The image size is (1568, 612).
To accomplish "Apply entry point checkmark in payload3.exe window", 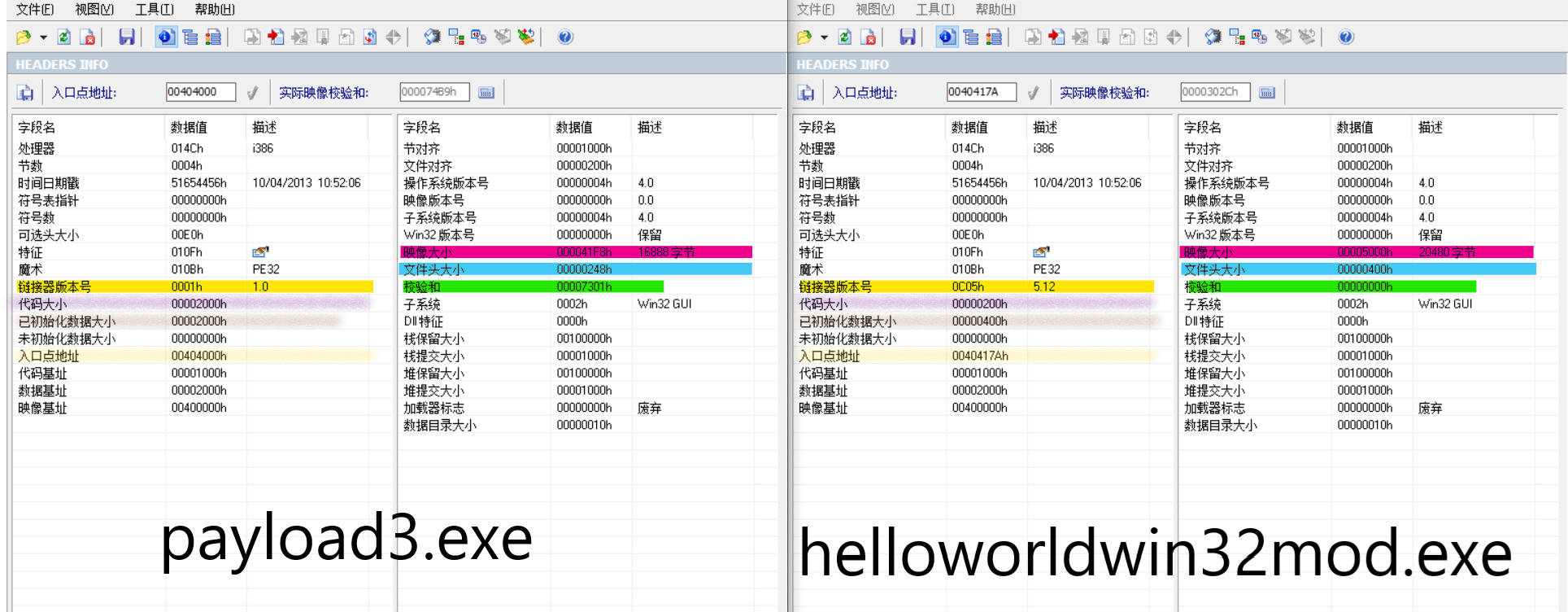I will (252, 93).
